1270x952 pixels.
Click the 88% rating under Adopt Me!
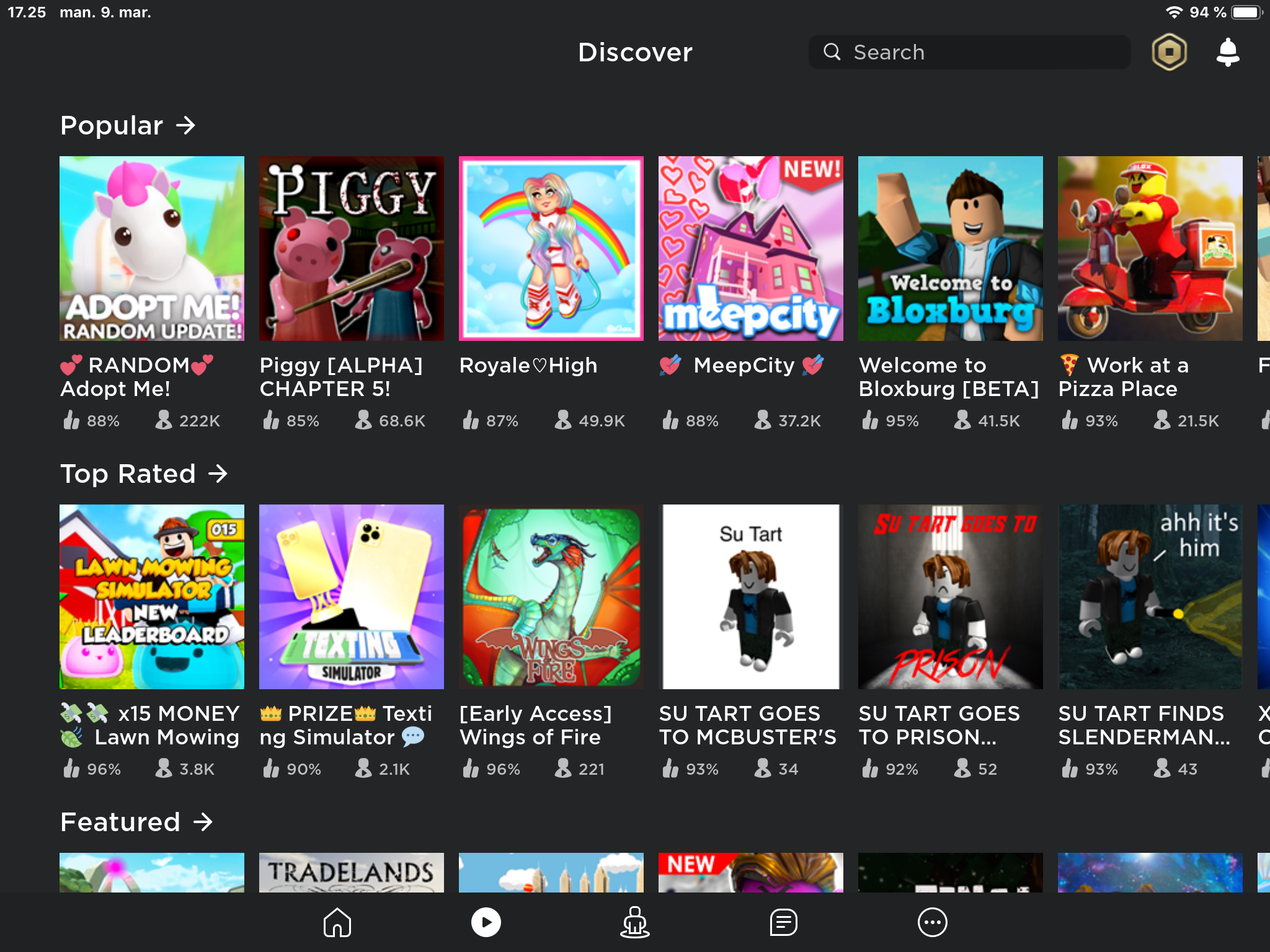coord(92,421)
